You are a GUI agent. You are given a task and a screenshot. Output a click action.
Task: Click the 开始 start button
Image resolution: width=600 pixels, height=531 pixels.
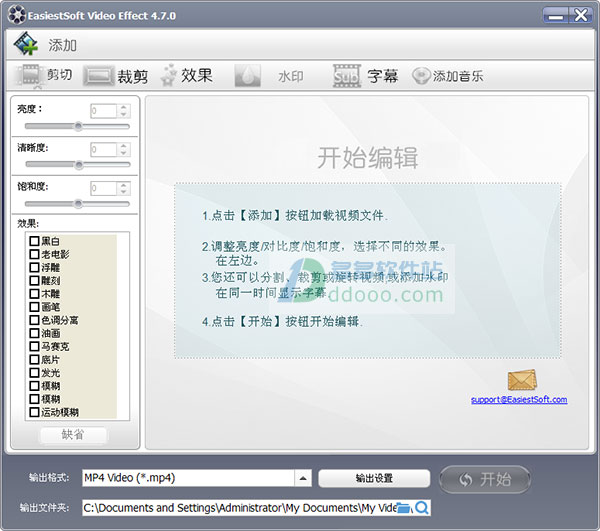484,479
